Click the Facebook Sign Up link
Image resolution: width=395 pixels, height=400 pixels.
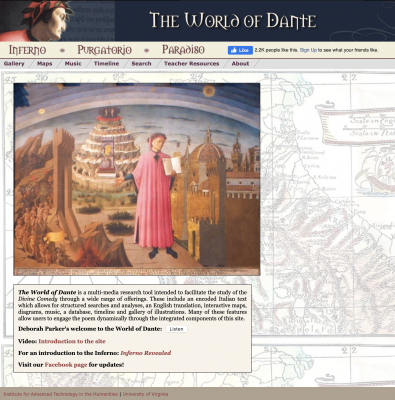[x=308, y=50]
